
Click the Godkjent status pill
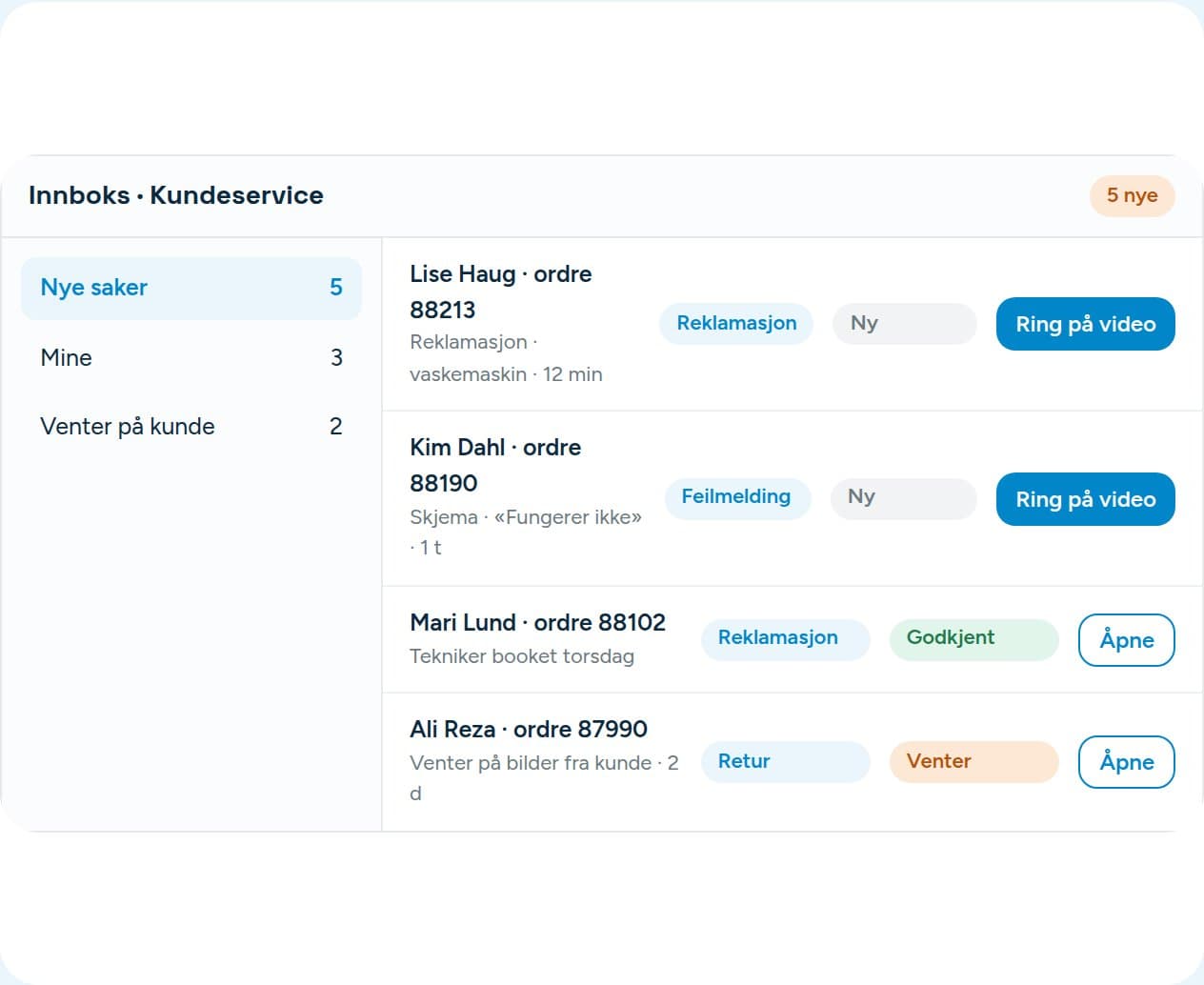(973, 638)
